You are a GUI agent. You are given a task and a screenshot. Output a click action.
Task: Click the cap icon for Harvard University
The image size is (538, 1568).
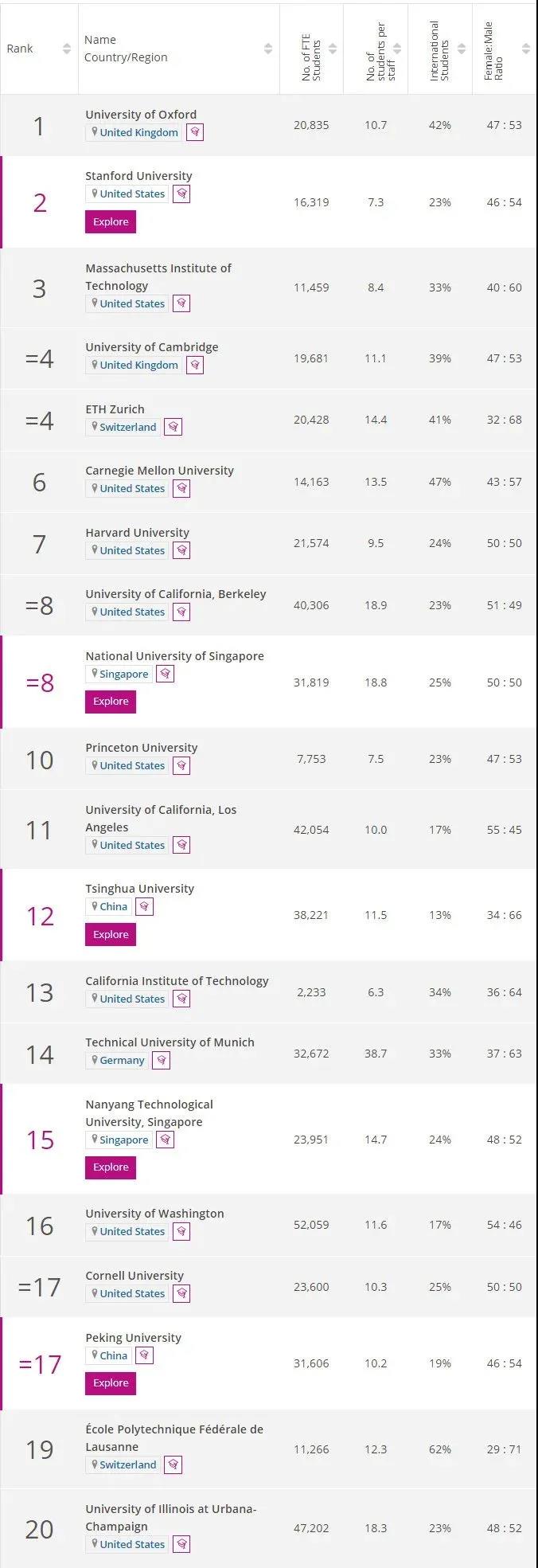tap(181, 550)
